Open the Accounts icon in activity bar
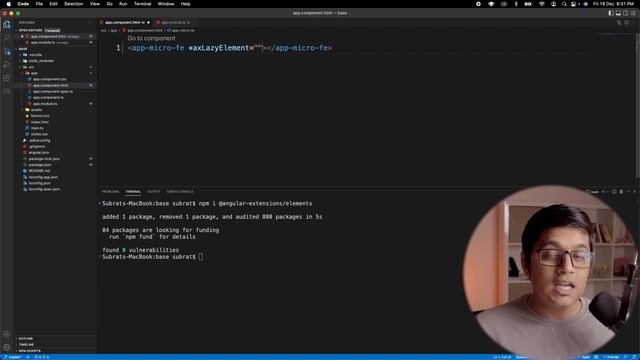 [7, 334]
